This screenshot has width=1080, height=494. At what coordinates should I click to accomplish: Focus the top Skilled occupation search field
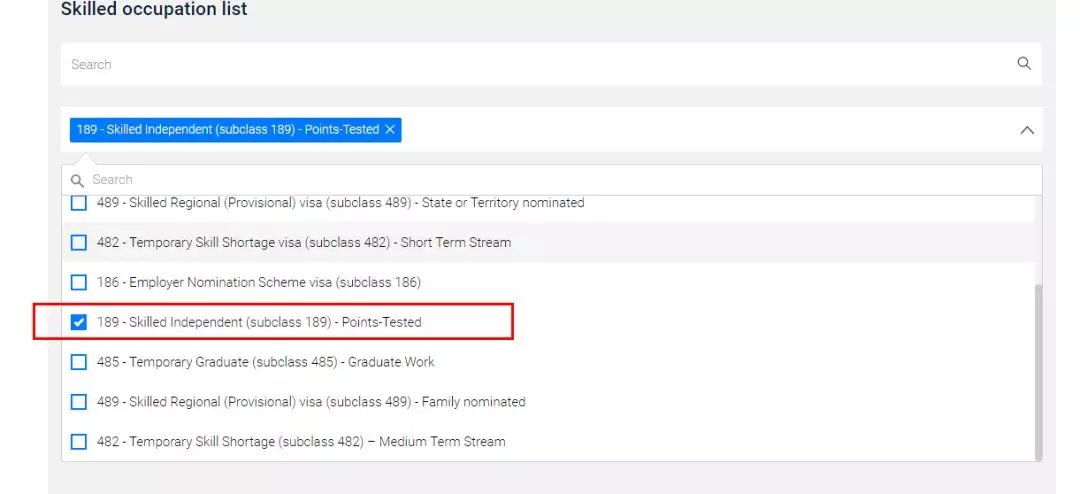coord(540,64)
